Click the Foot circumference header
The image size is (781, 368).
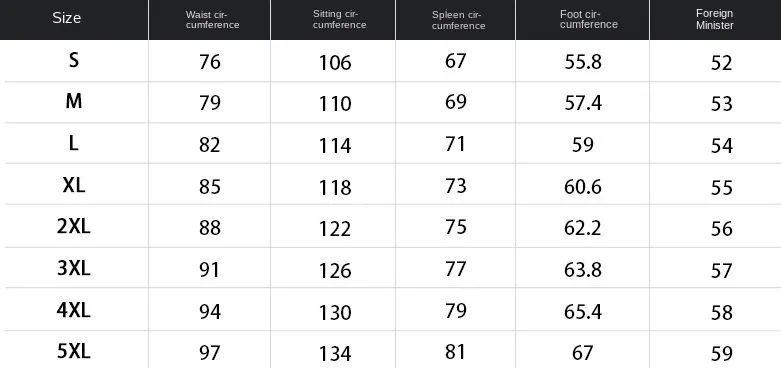pyautogui.click(x=588, y=19)
